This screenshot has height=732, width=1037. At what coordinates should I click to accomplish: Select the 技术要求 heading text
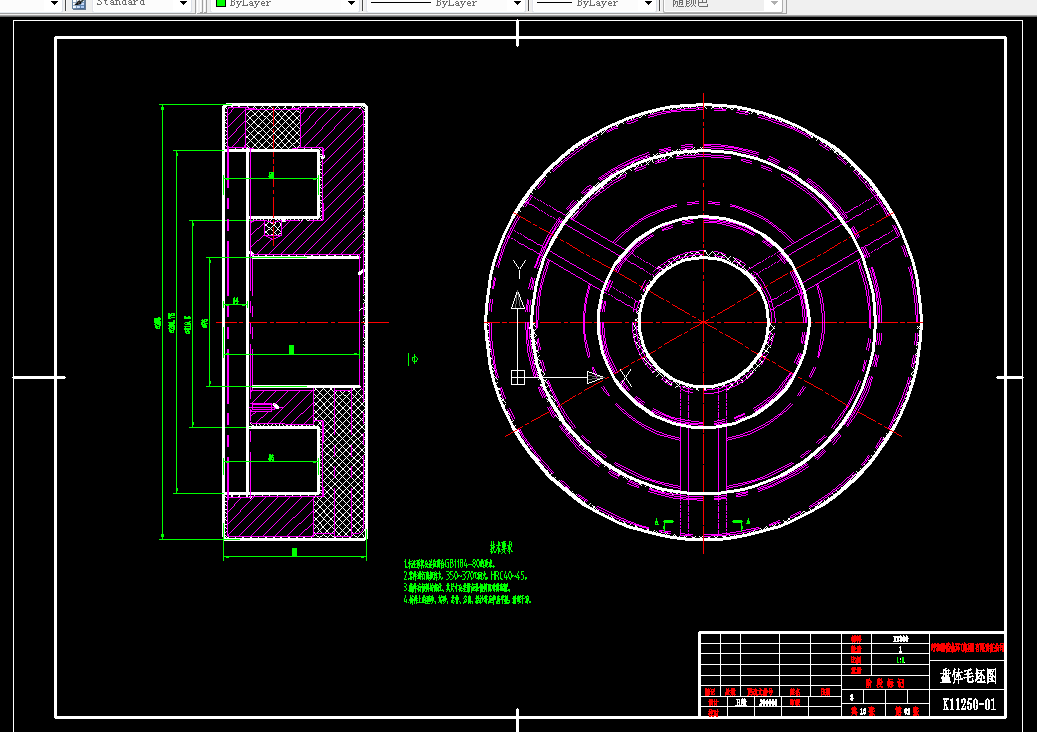[501, 548]
